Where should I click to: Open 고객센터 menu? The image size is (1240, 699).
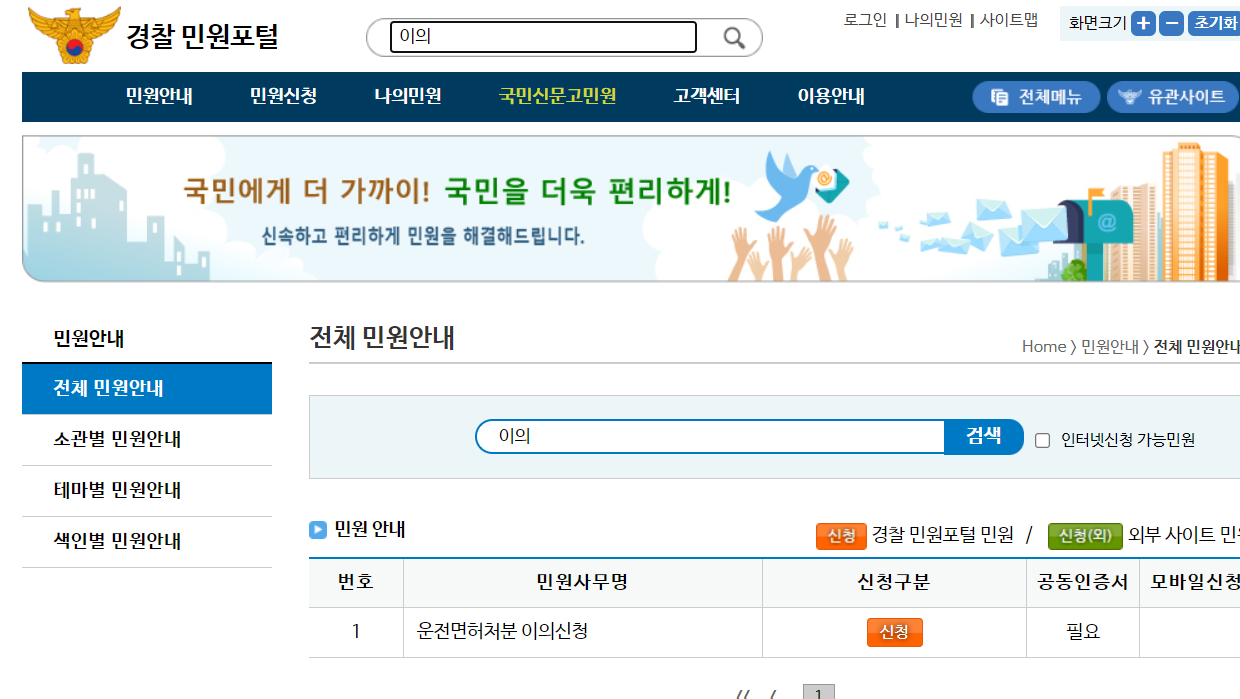coord(707,97)
